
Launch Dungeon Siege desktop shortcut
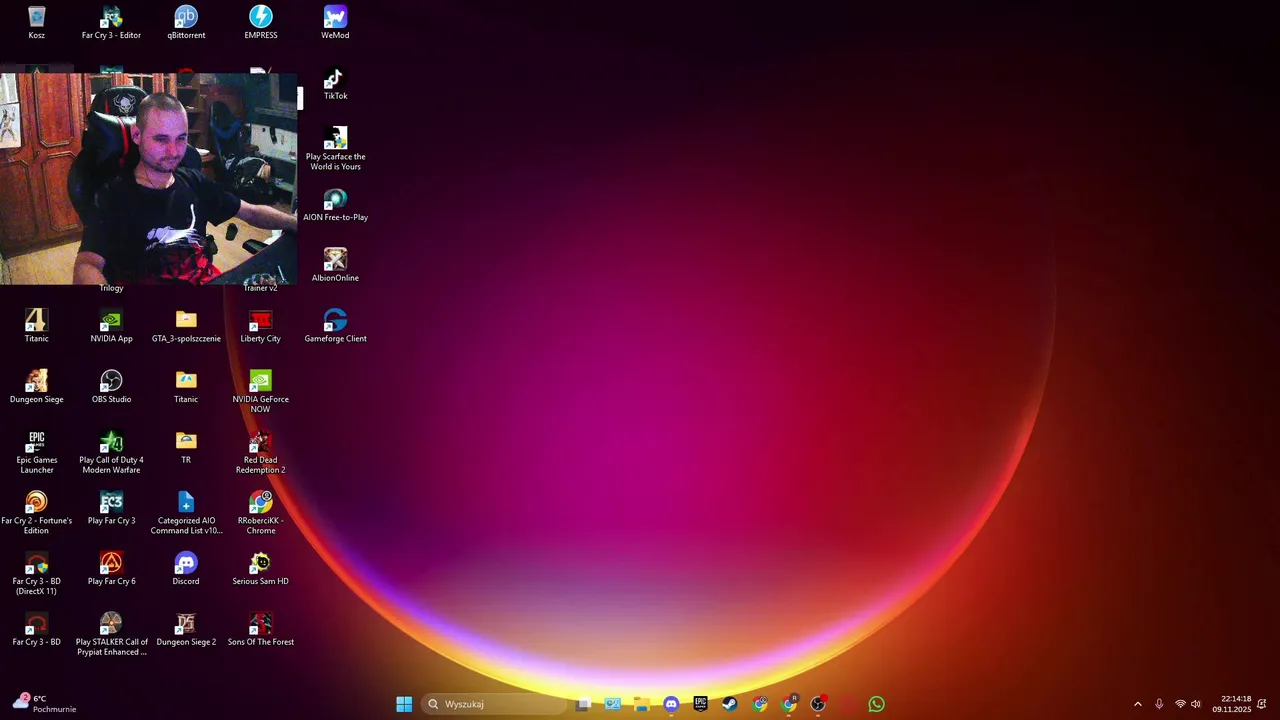36,387
